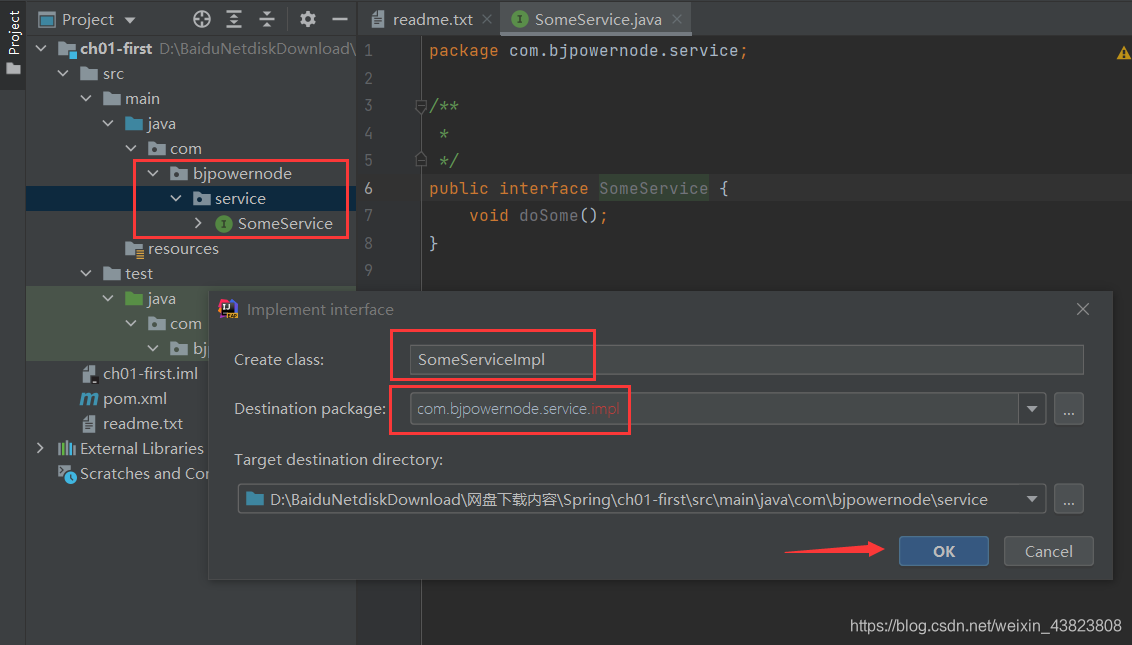Hide the Project panel with minus icon
This screenshot has width=1132, height=645.
339,20
